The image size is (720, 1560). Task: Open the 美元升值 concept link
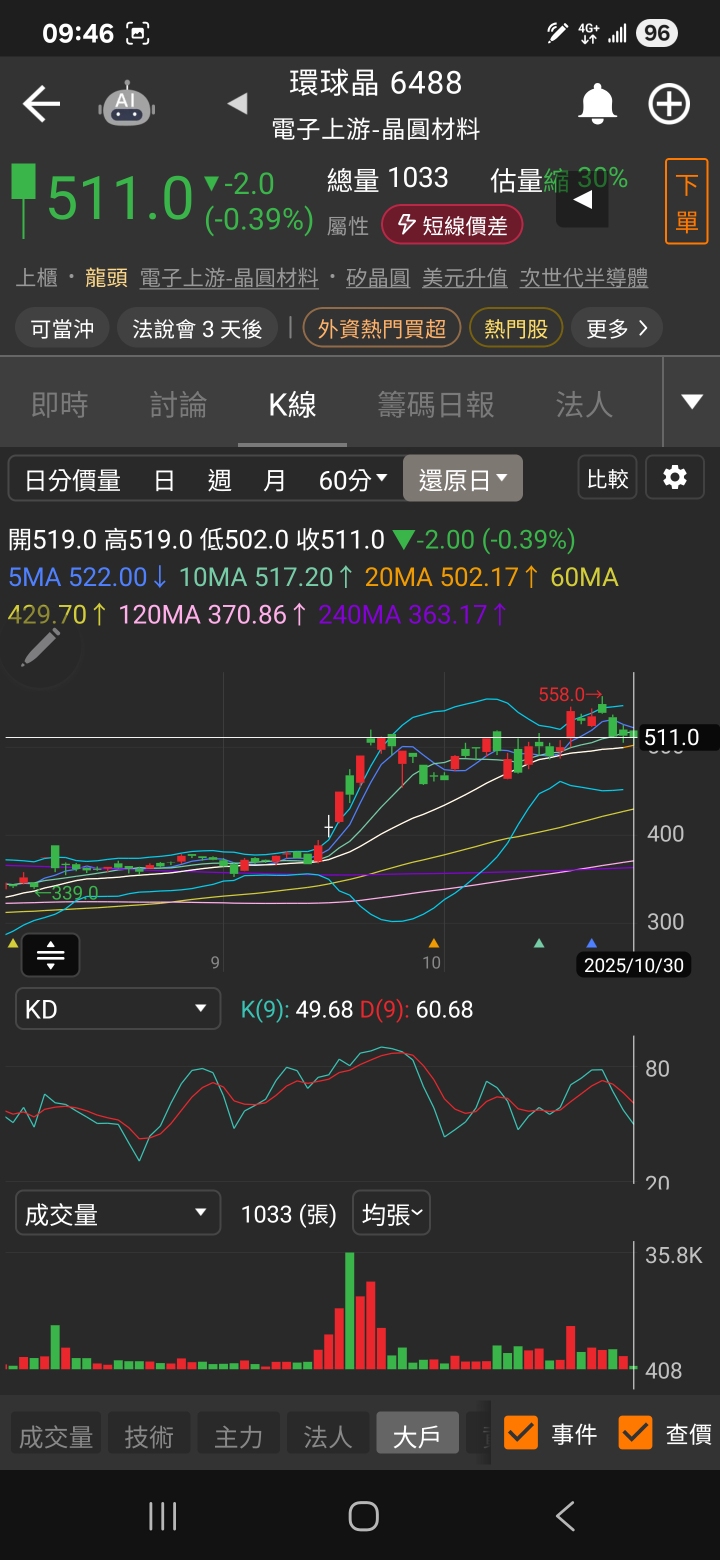tap(465, 278)
